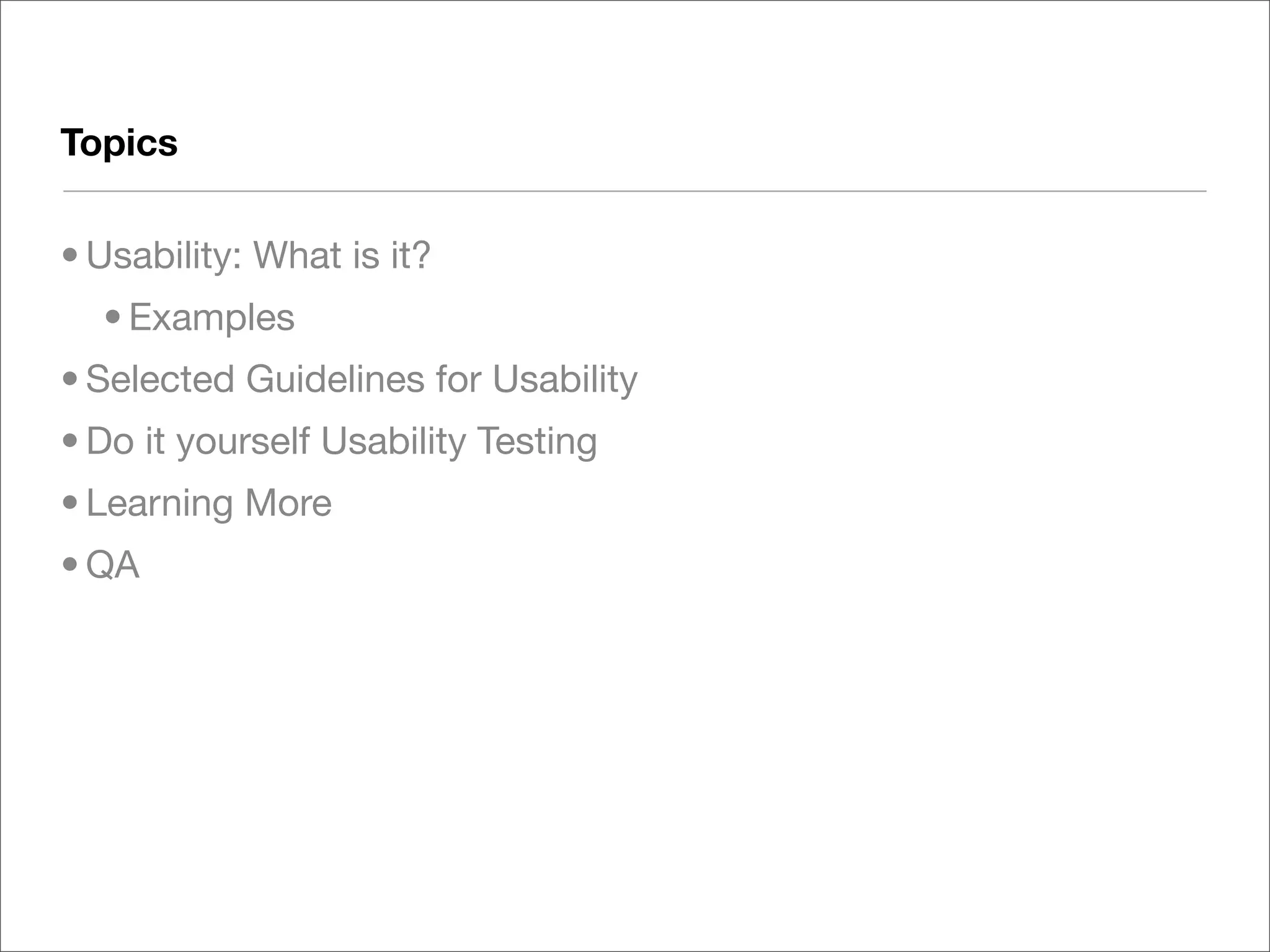Select the "Usability: What is it?" bullet text

tap(257, 255)
